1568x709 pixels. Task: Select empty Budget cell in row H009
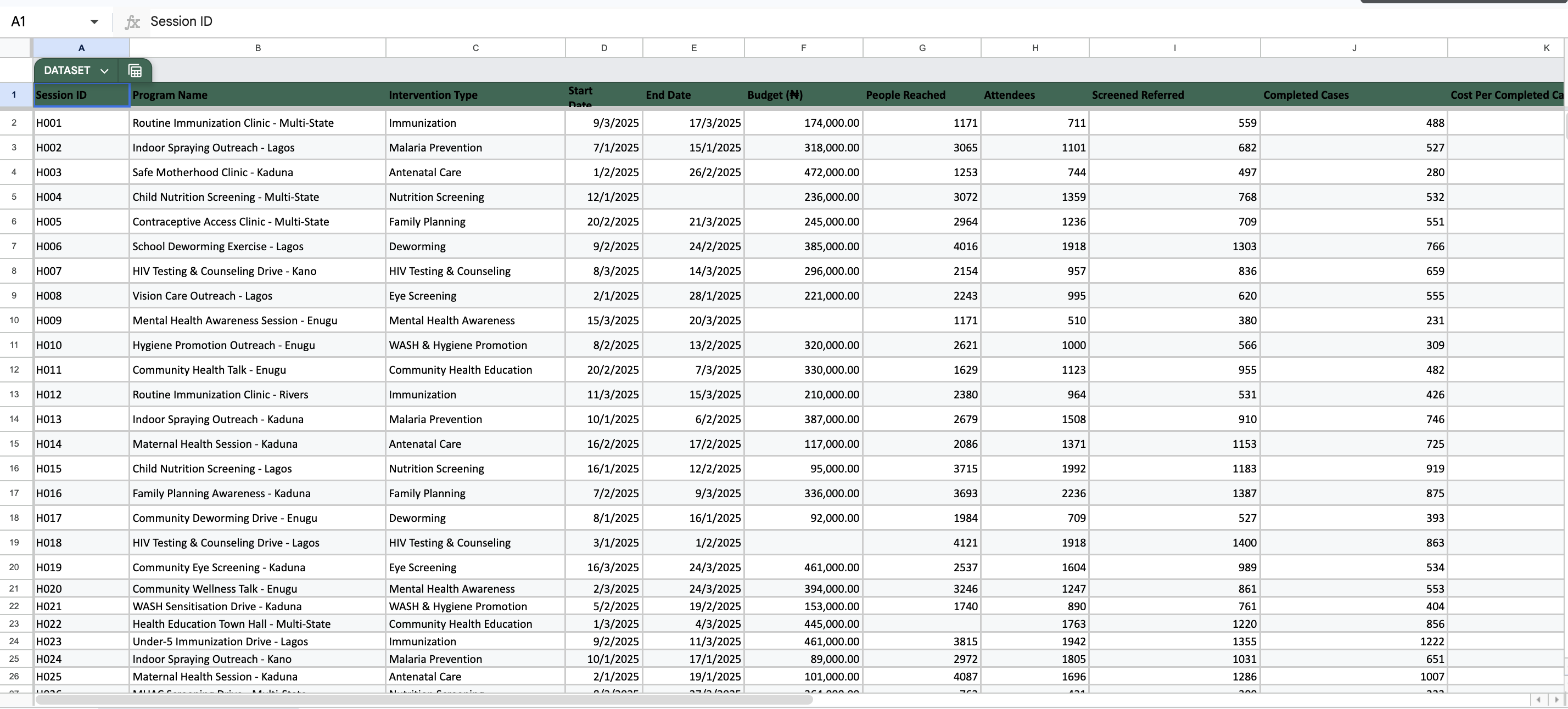(x=803, y=320)
